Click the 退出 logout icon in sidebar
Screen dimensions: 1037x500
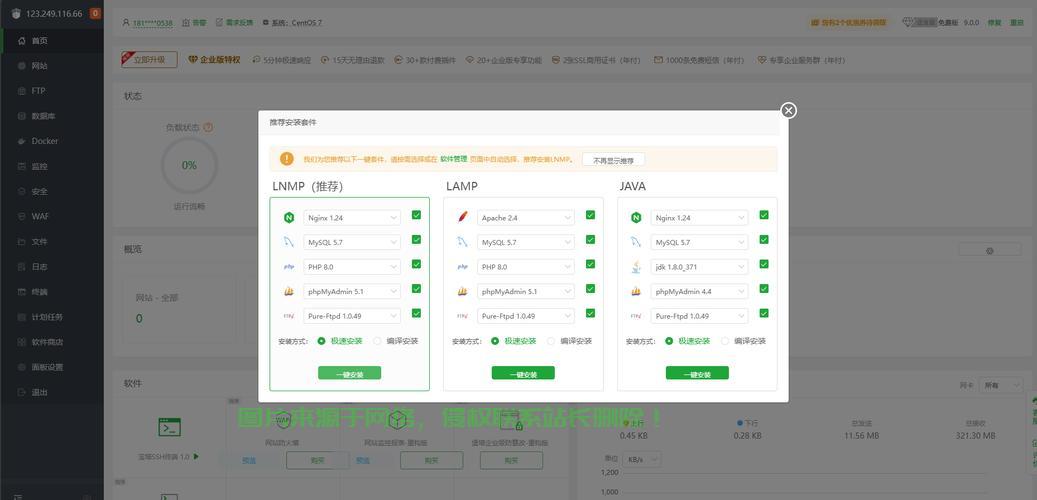click(x=21, y=392)
